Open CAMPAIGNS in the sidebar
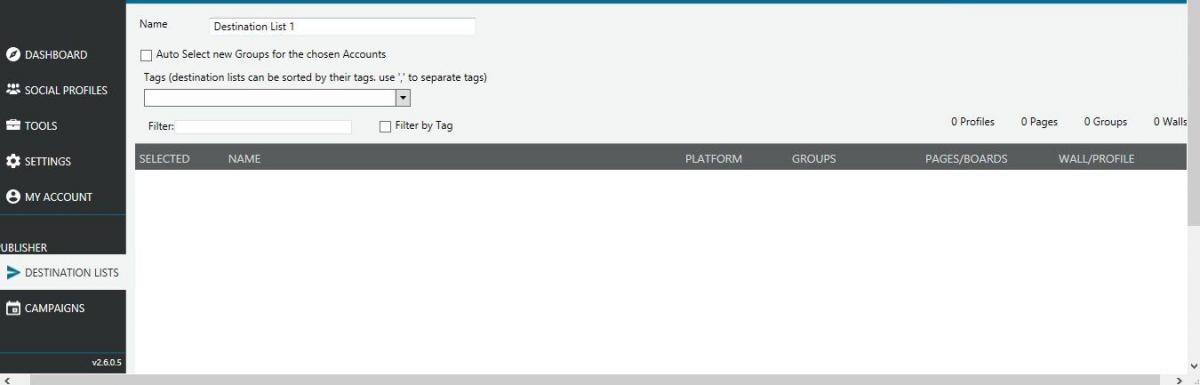 tap(55, 308)
